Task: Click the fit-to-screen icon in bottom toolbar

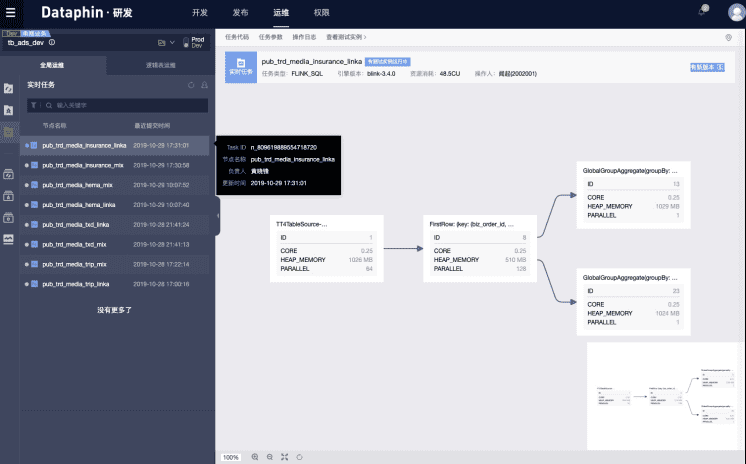Action: coord(285,457)
